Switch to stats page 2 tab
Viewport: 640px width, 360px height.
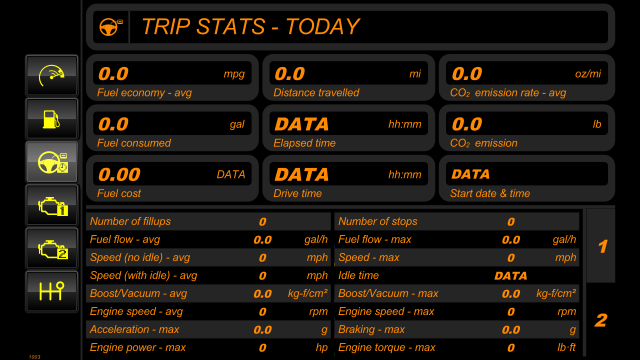coord(601,320)
